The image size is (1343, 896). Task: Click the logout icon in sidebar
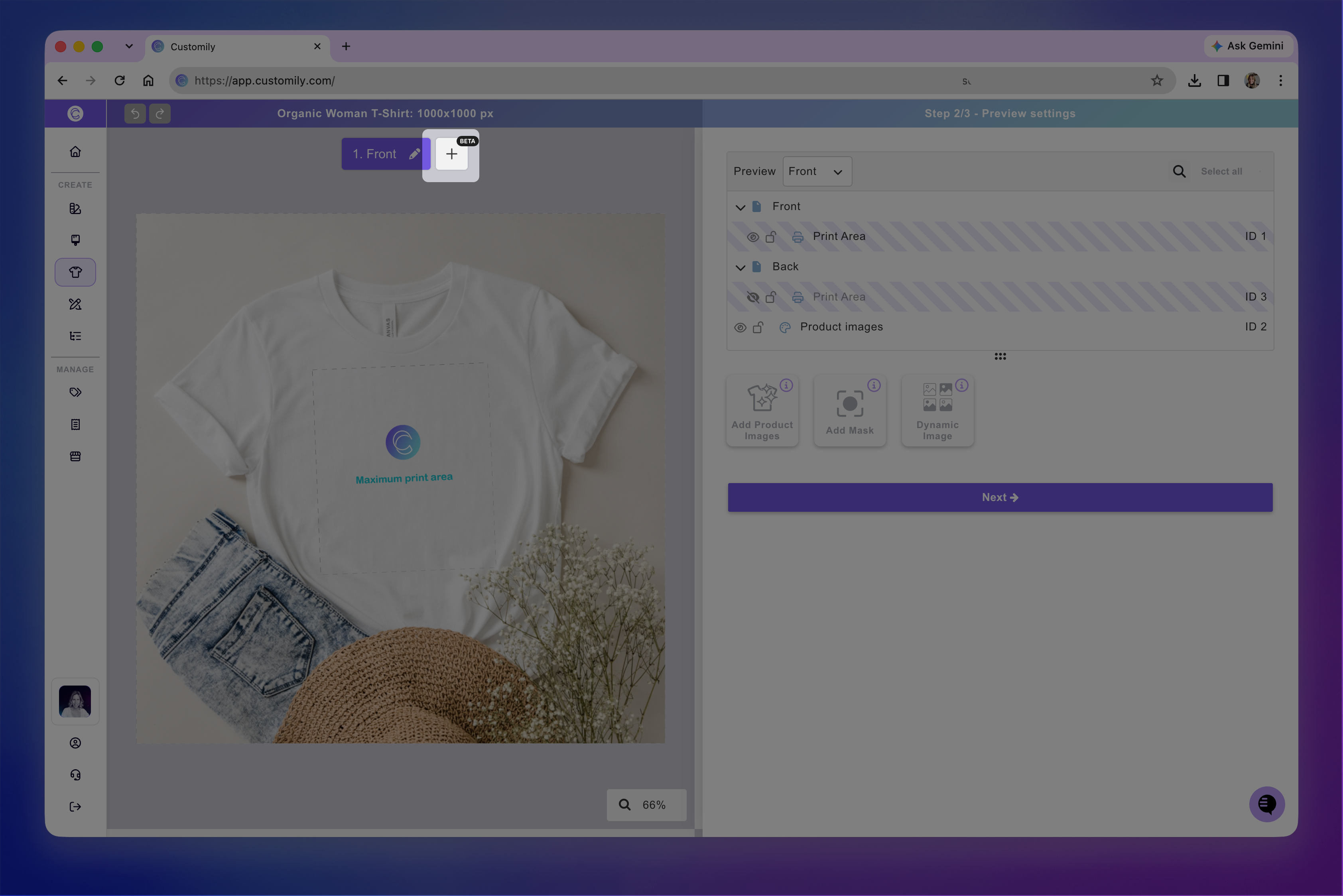point(75,807)
